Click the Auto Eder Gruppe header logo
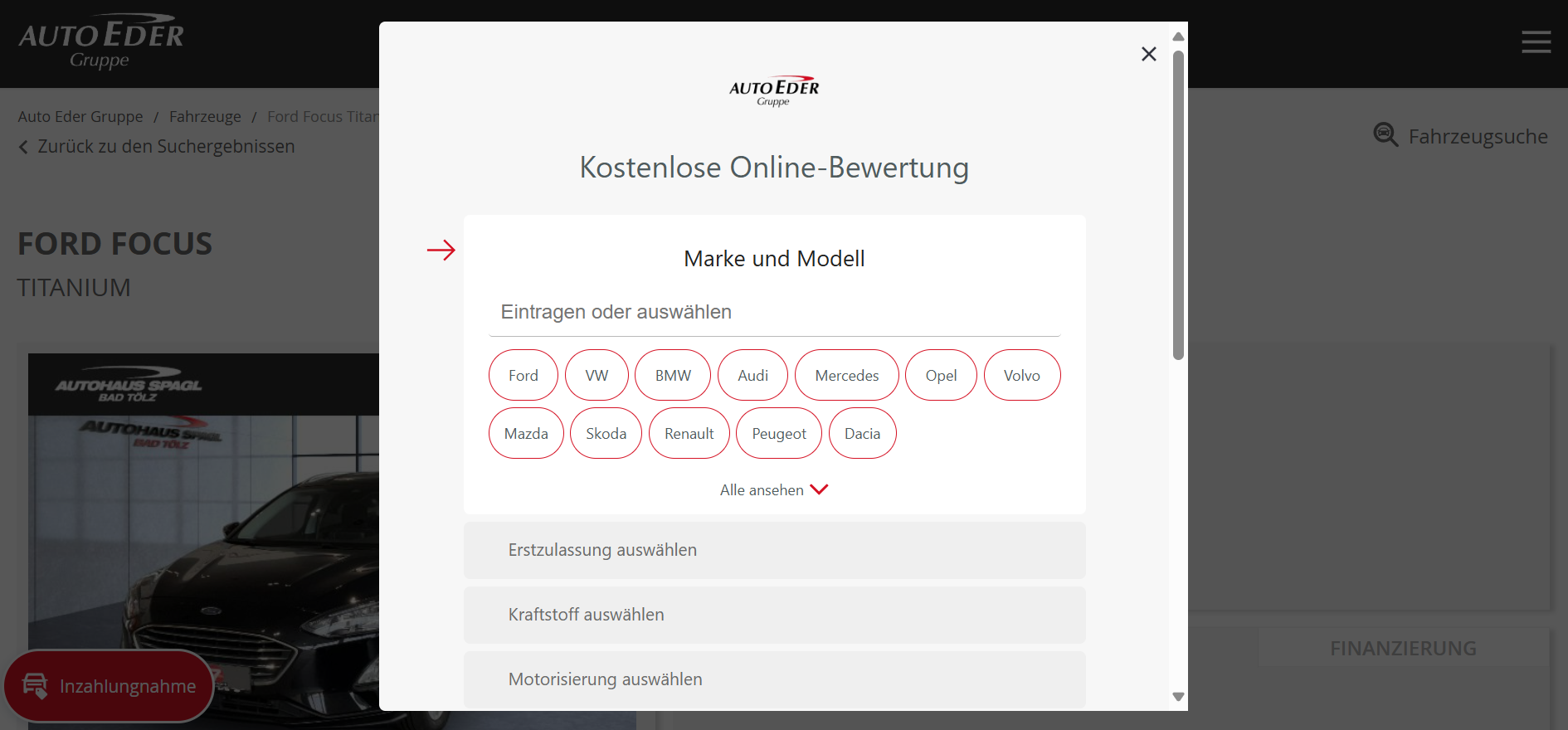 101,41
